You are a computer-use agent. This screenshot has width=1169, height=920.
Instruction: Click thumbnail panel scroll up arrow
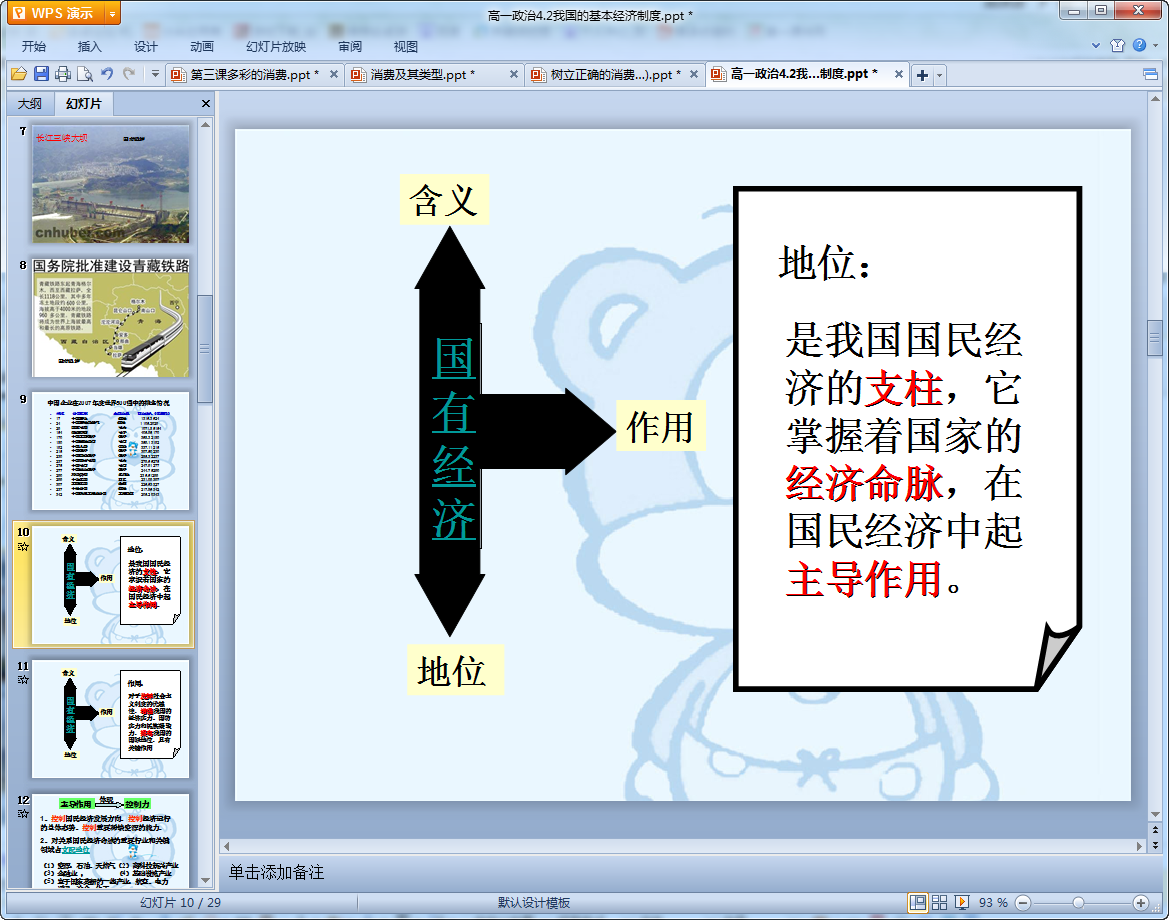point(205,125)
